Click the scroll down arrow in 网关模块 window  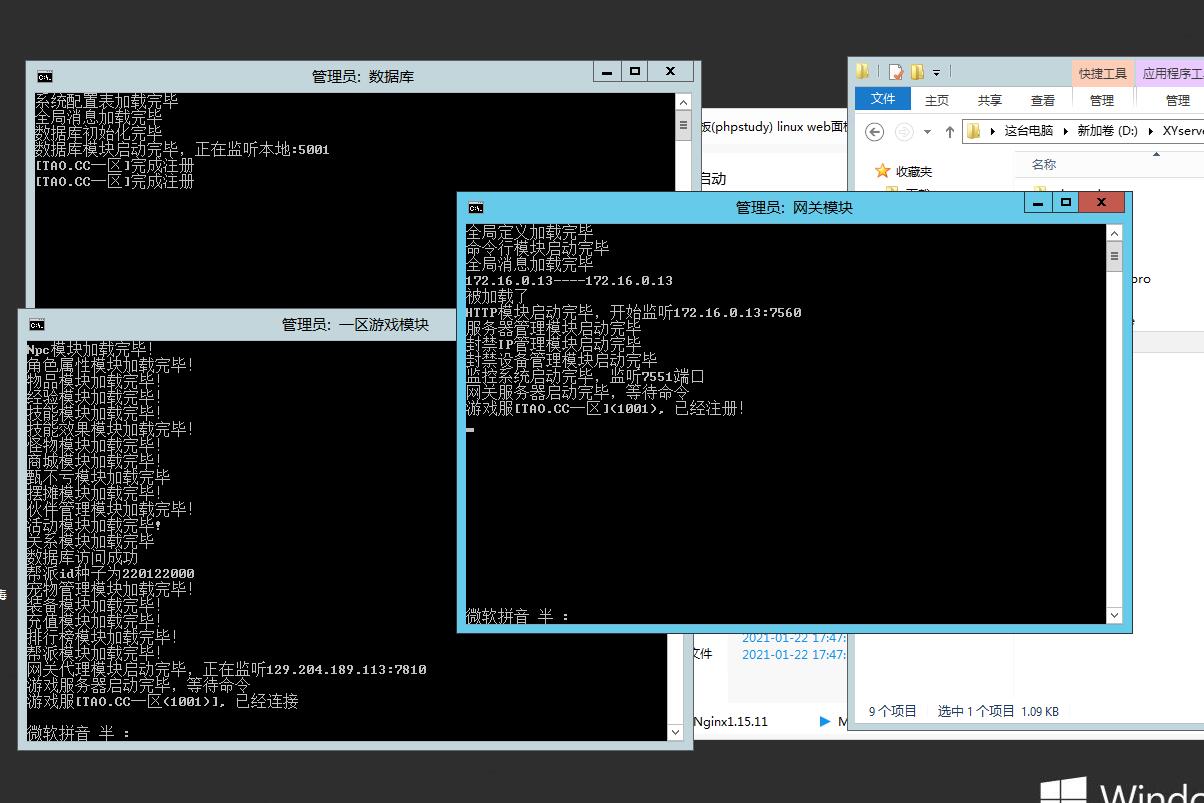(1114, 615)
